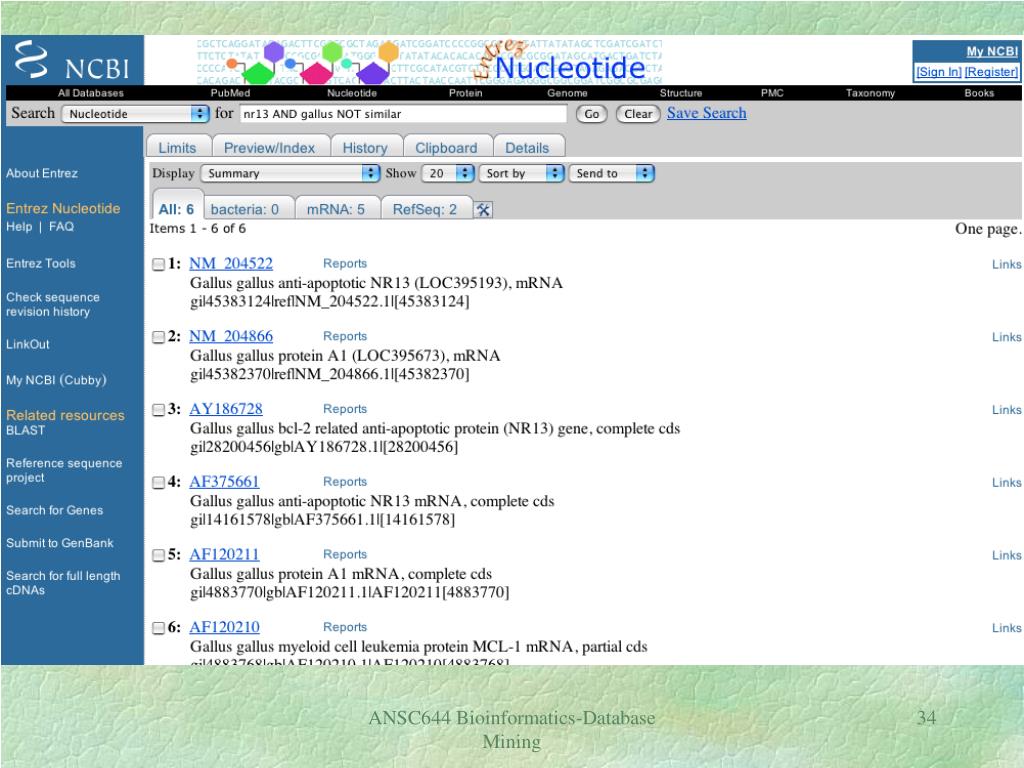1024x768 pixels.
Task: Open the AF120210 accession link
Action: point(225,627)
